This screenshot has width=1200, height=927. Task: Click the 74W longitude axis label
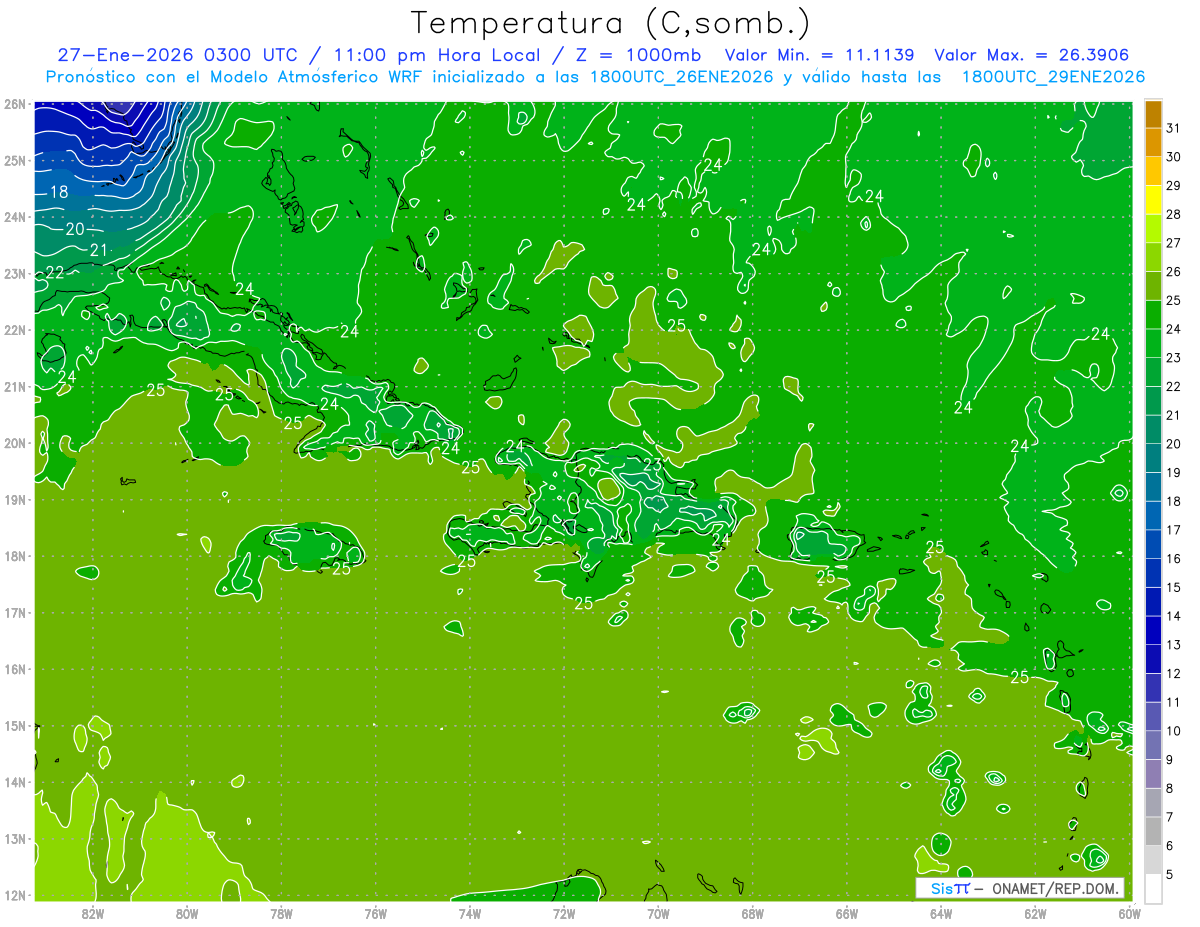469,913
